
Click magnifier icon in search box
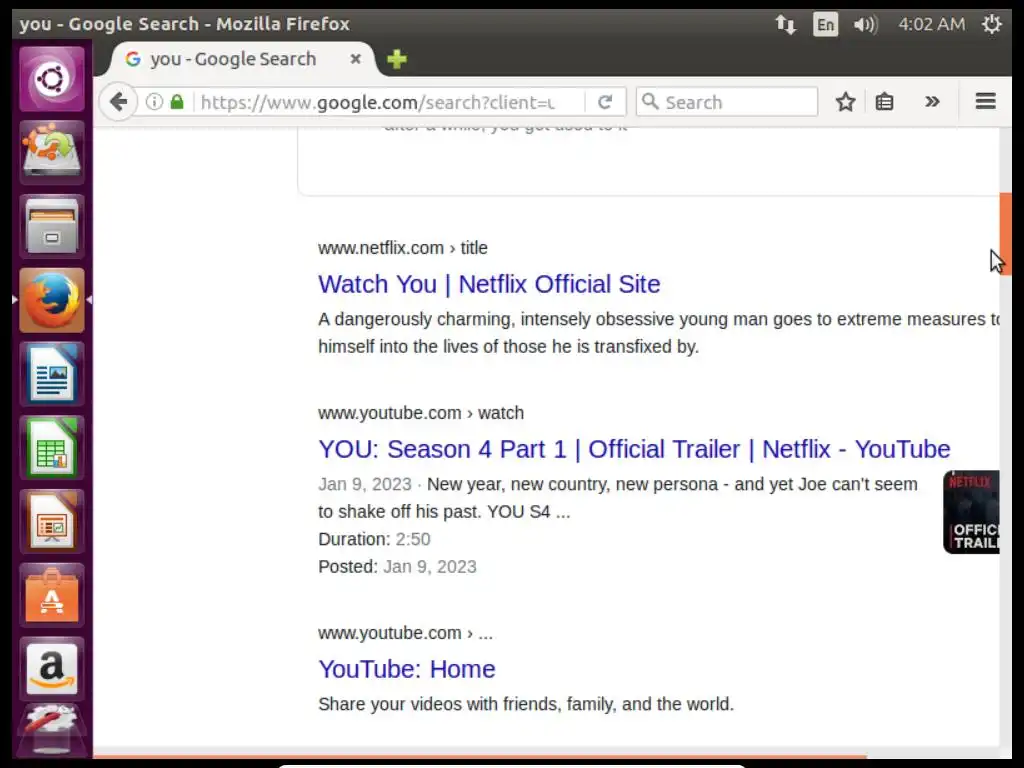pyautogui.click(x=650, y=101)
